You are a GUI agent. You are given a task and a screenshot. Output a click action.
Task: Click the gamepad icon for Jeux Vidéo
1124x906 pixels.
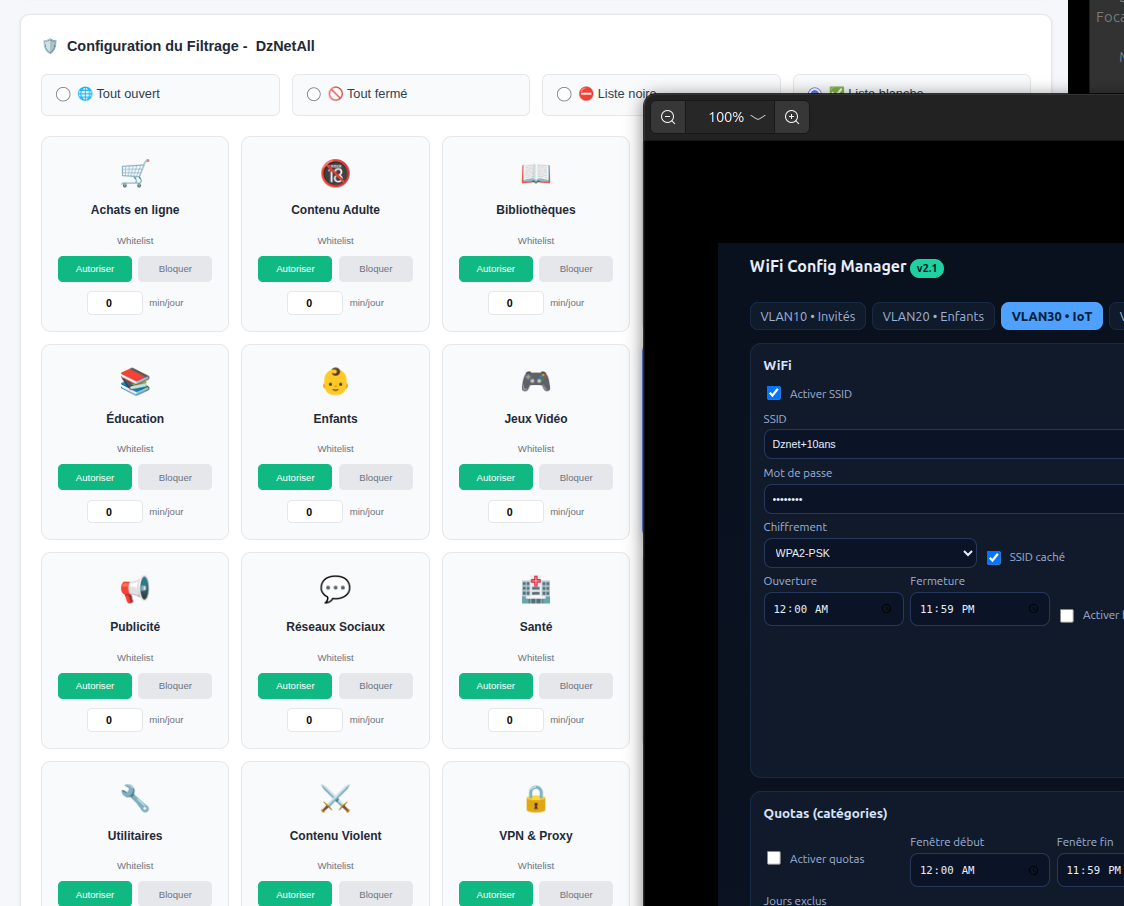point(535,382)
